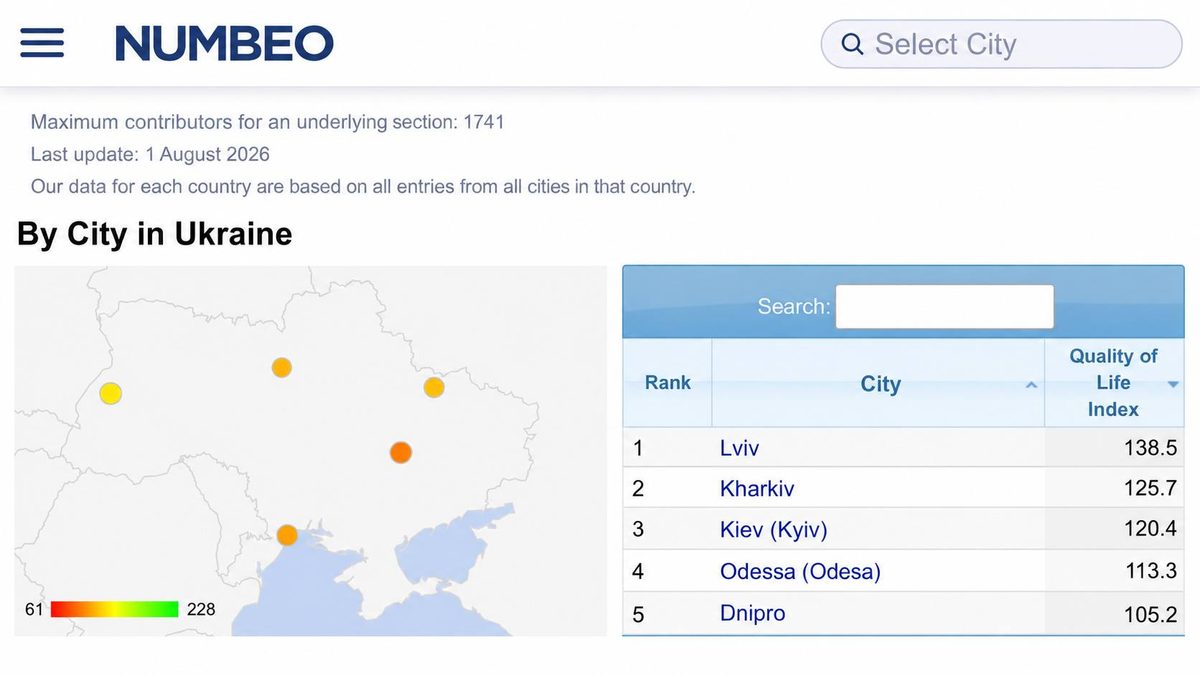Sort by Quality of Life Index arrow
This screenshot has height=675, width=1200.
coord(1173,384)
